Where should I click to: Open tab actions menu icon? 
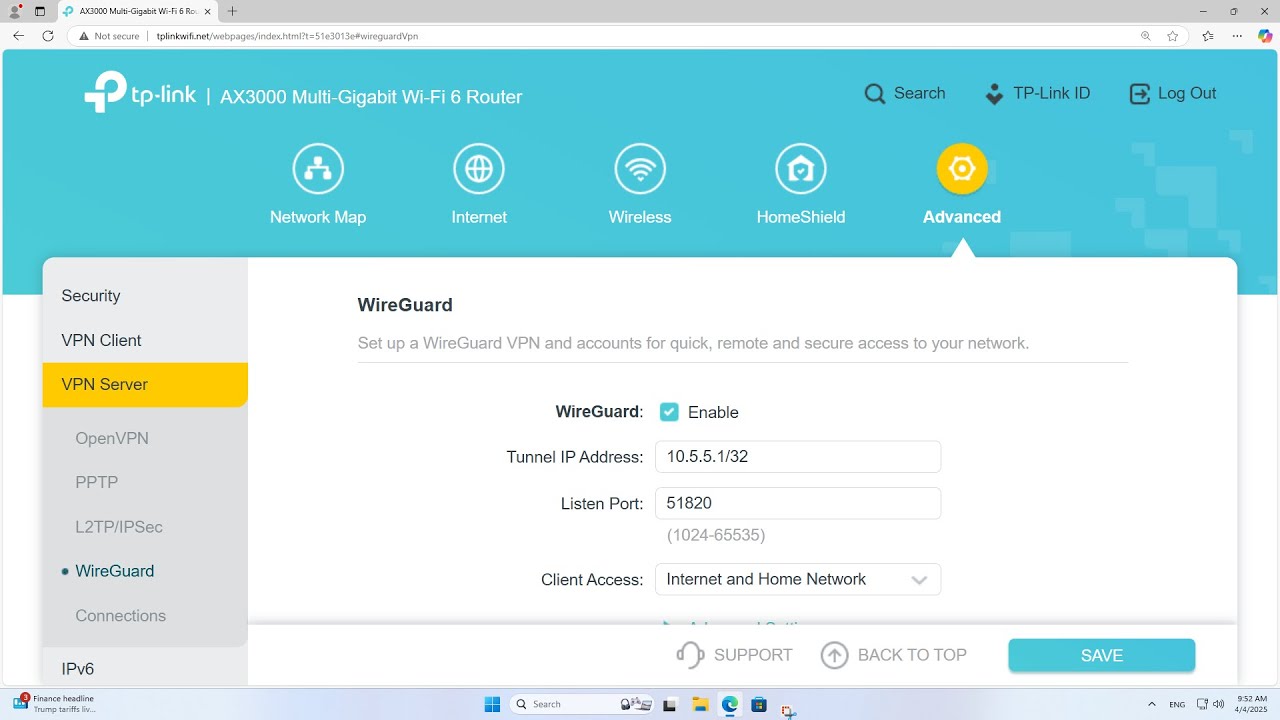click(40, 11)
